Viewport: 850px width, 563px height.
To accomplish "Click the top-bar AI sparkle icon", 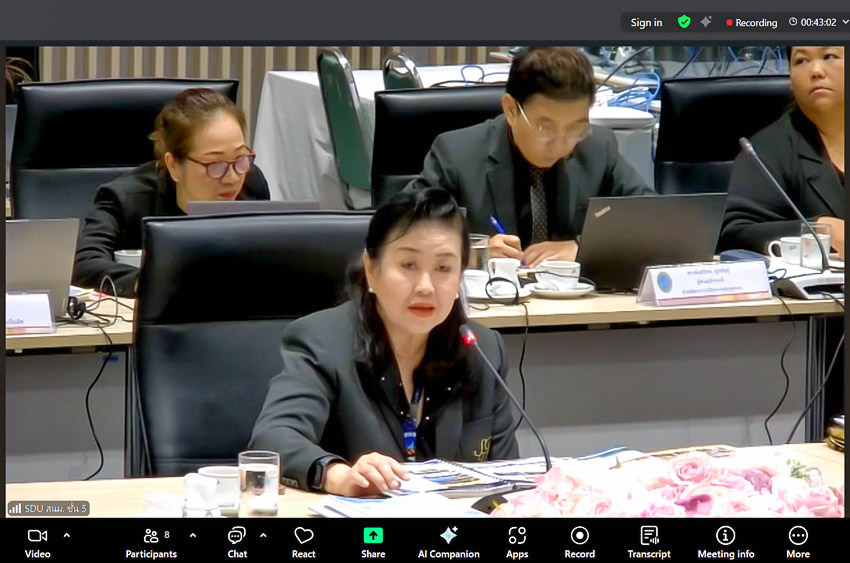I will 706,22.
